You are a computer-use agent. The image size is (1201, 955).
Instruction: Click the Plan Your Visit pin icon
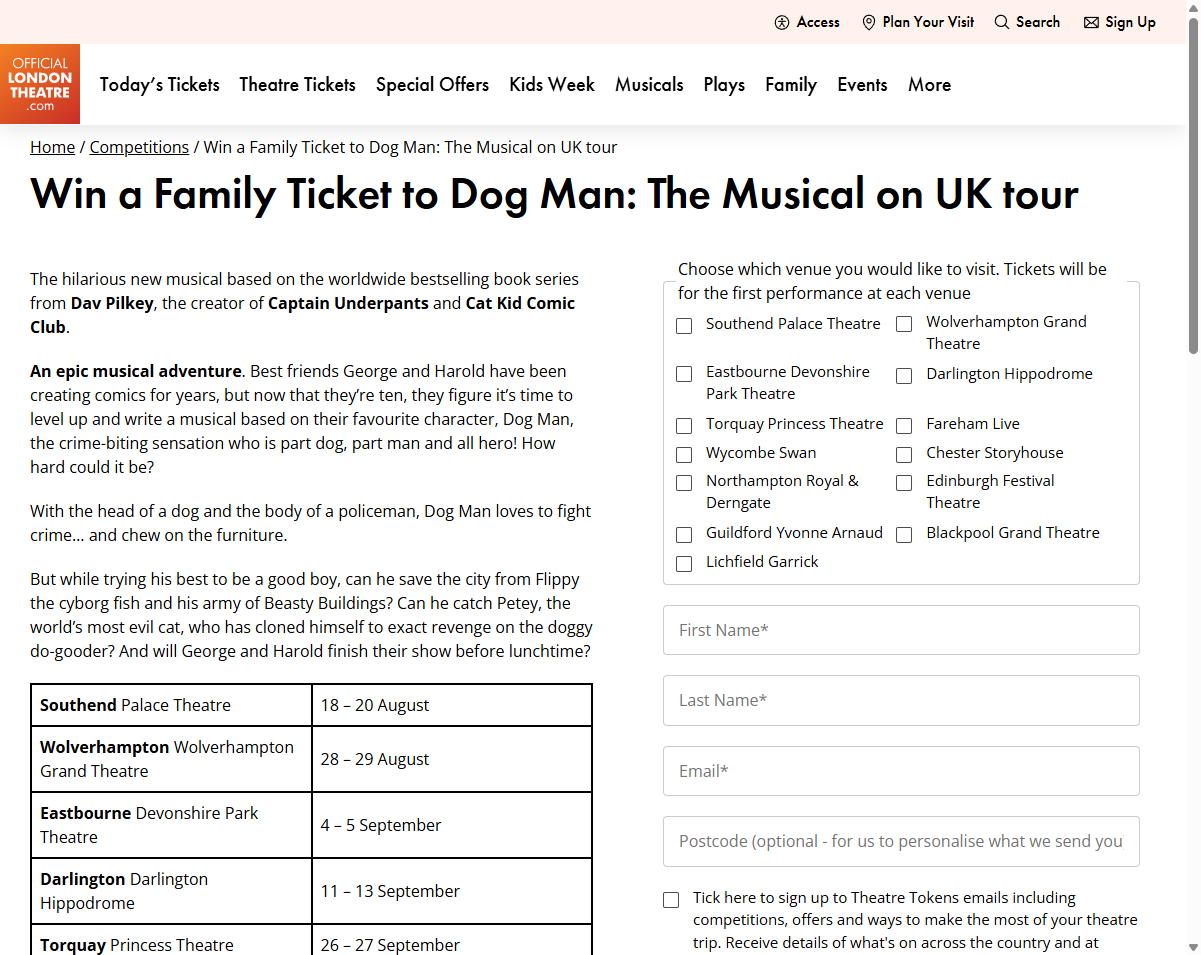pyautogui.click(x=869, y=22)
